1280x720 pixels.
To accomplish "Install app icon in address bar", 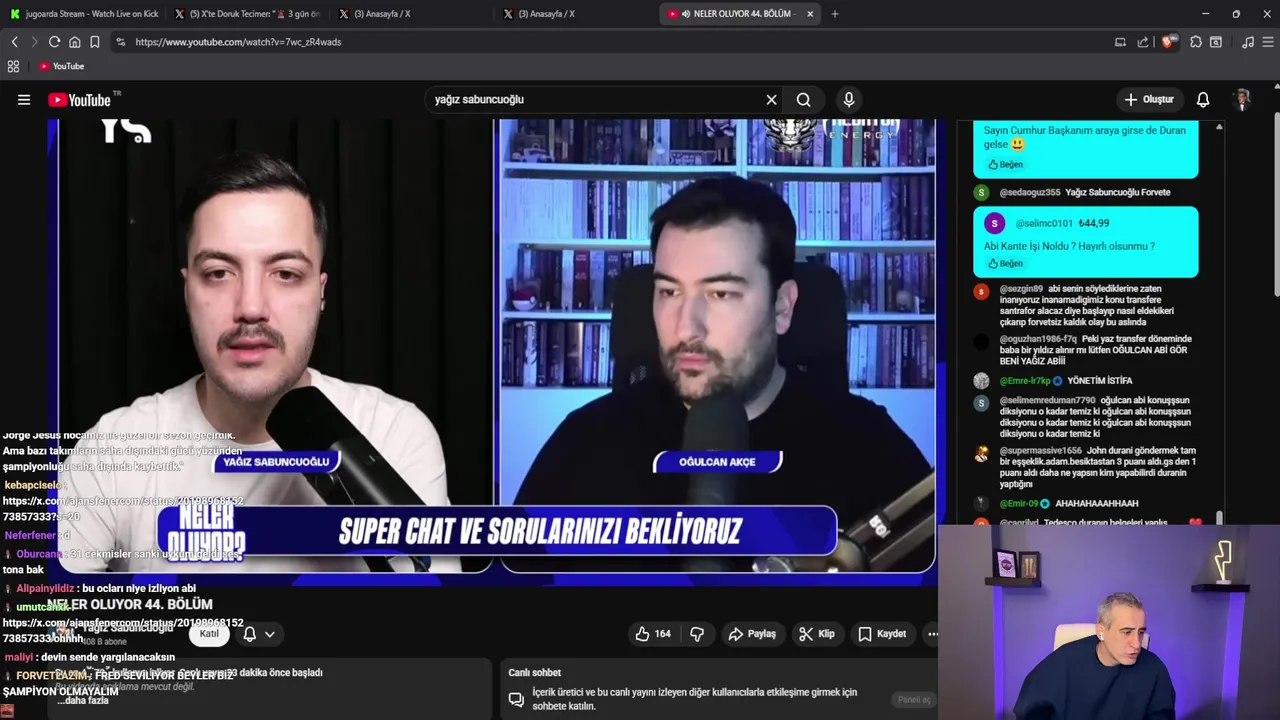I will (1120, 42).
